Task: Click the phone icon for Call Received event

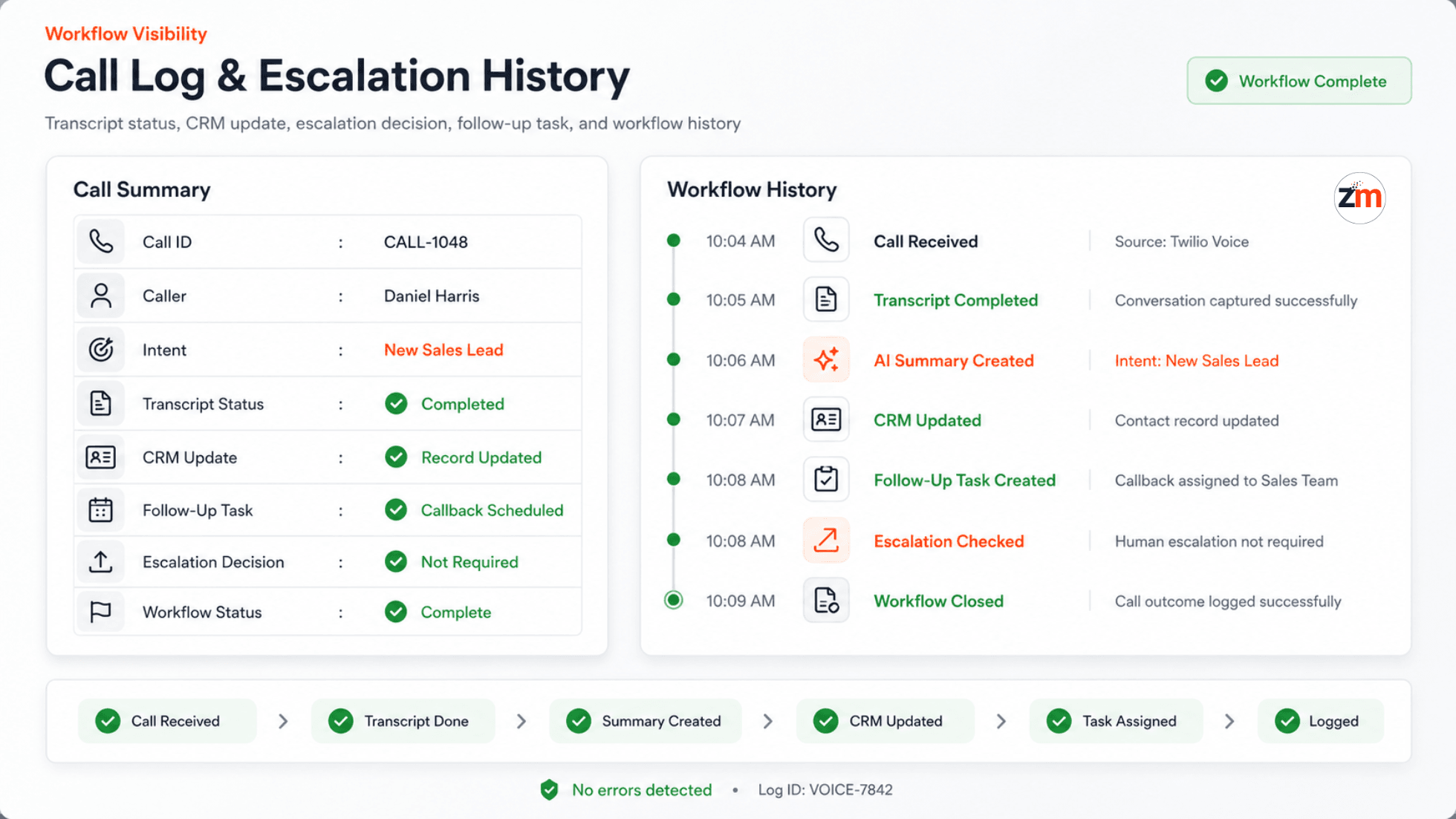Action: point(826,240)
